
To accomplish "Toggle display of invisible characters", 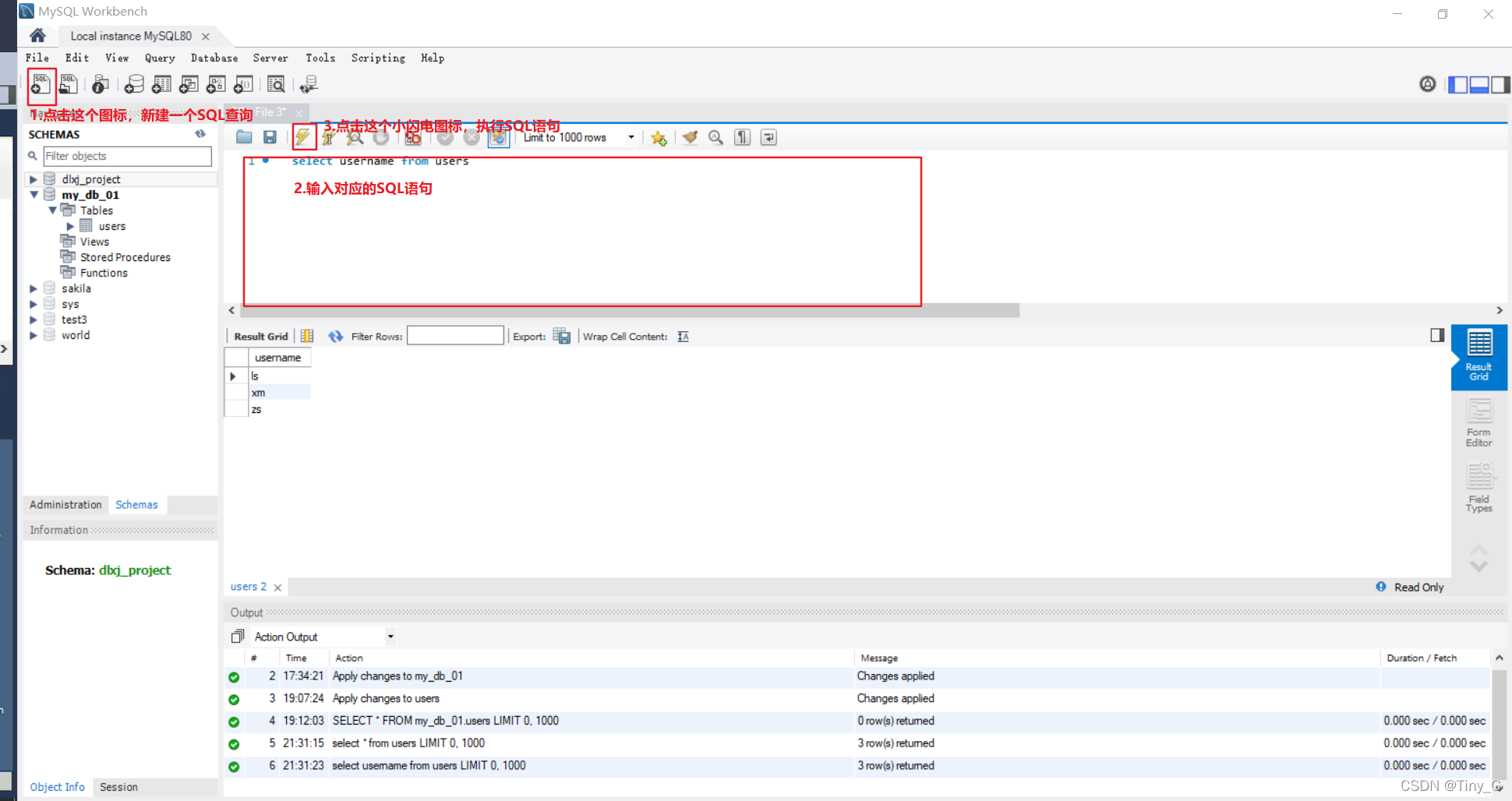I will pyautogui.click(x=742, y=137).
